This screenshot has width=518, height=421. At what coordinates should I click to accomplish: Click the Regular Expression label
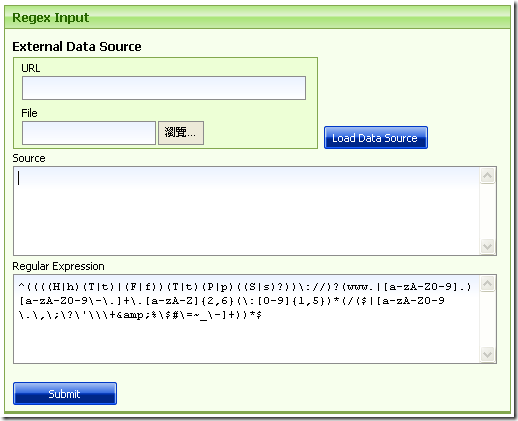[x=58, y=266]
